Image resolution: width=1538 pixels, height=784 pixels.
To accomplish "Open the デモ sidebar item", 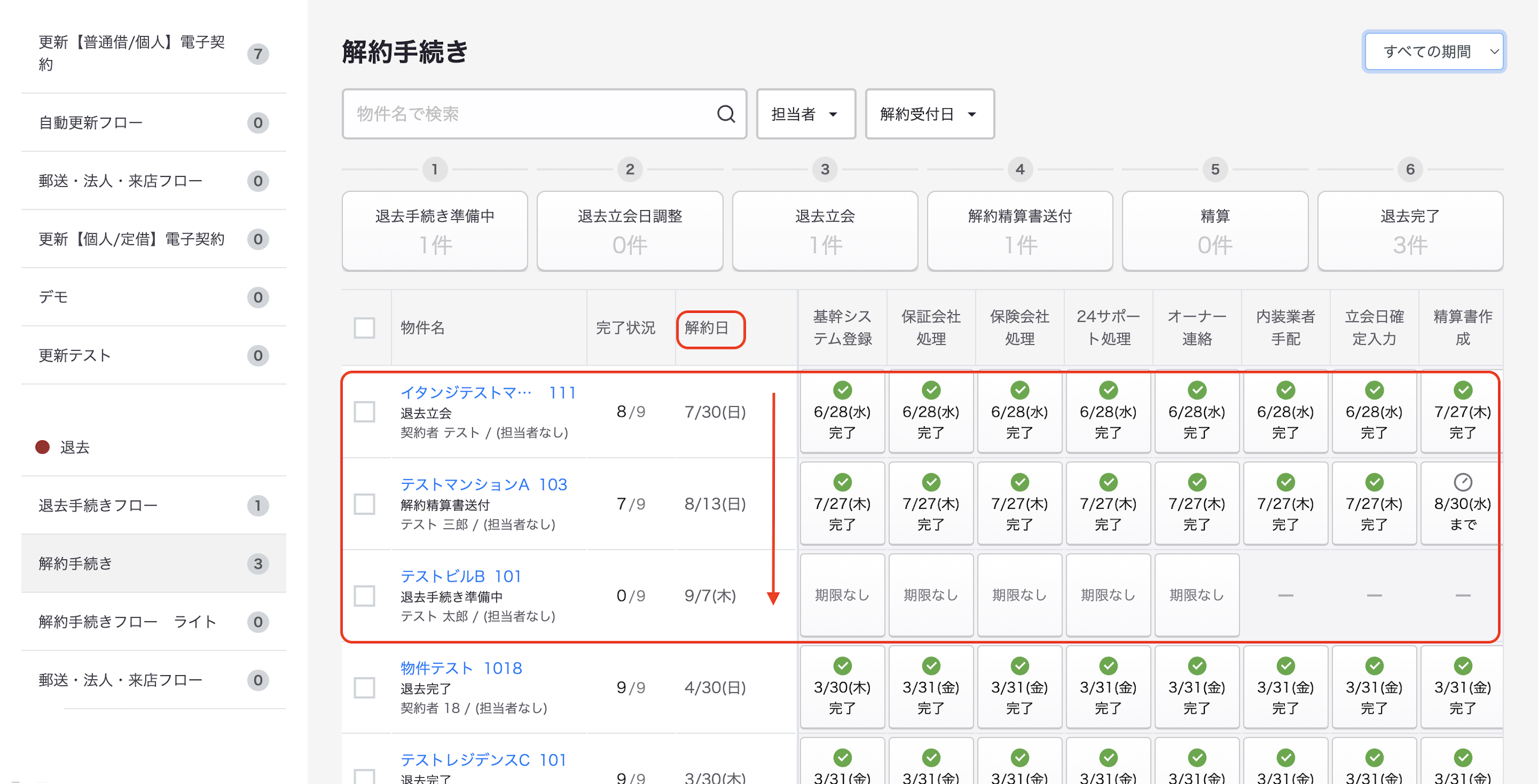I will pos(153,298).
